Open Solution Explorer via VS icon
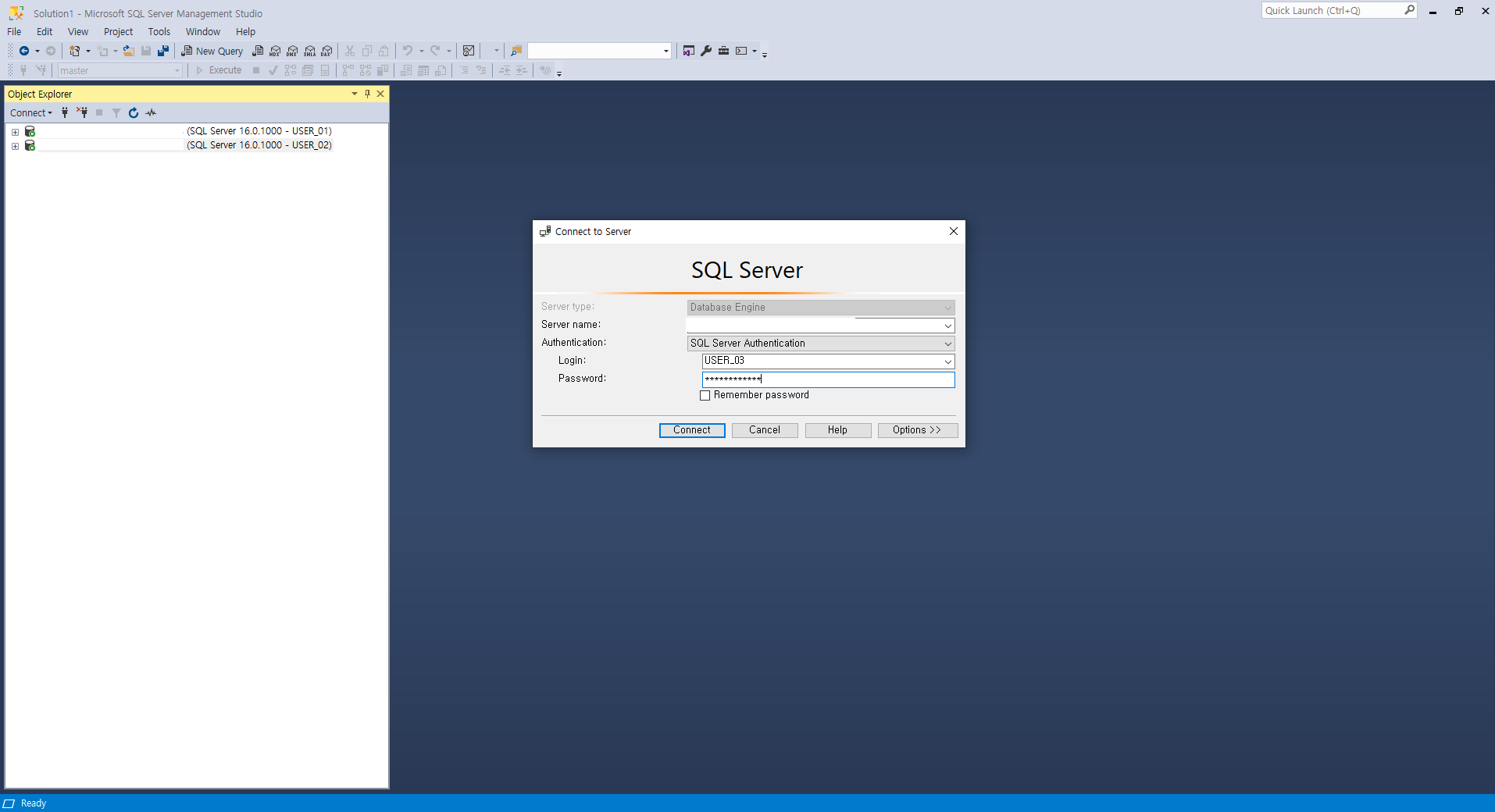 point(688,51)
